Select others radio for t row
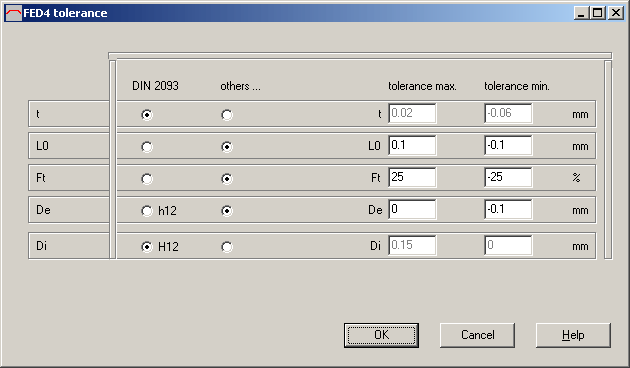Image resolution: width=630 pixels, height=368 pixels. click(227, 115)
